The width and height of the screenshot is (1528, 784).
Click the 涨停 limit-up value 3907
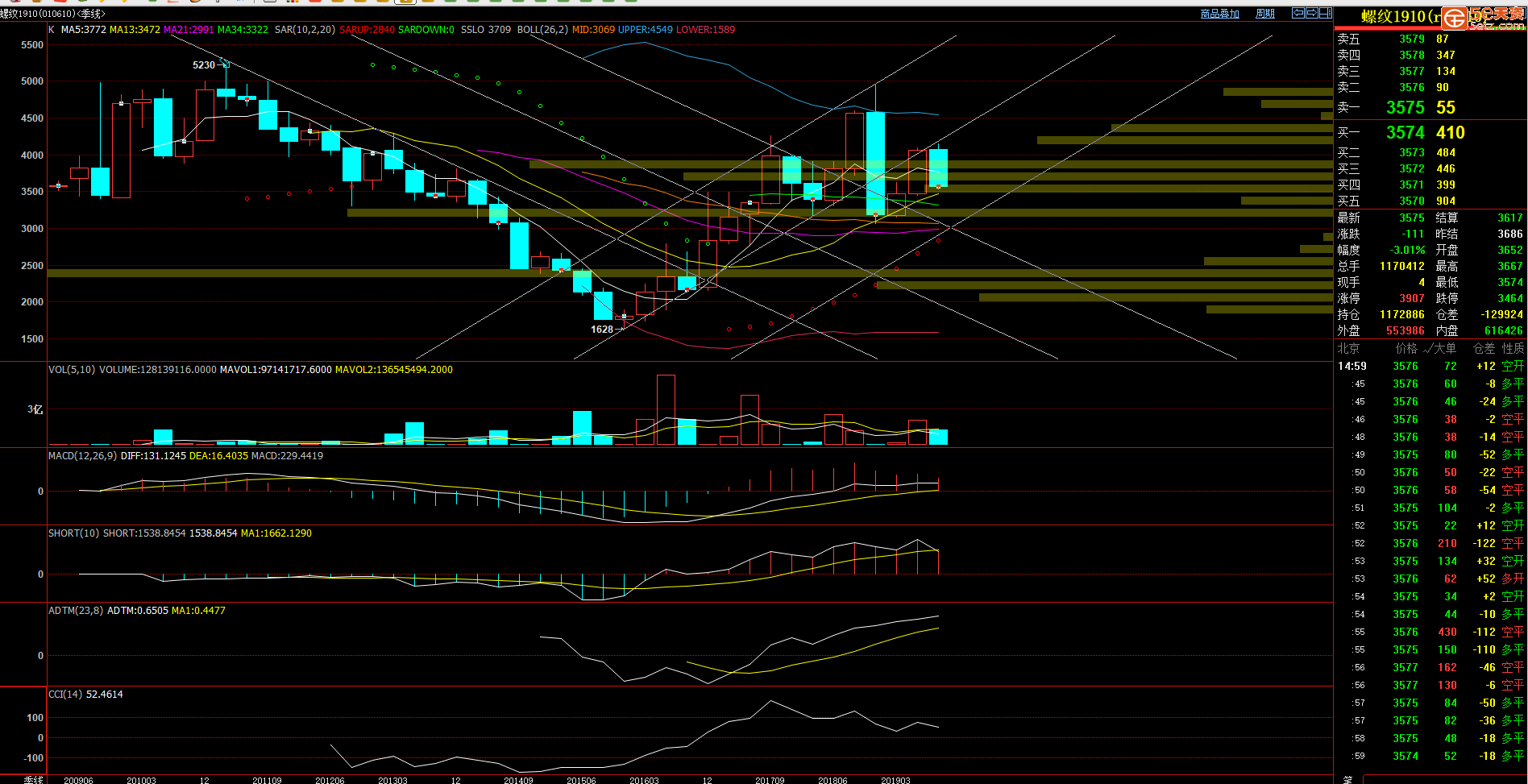(1411, 298)
